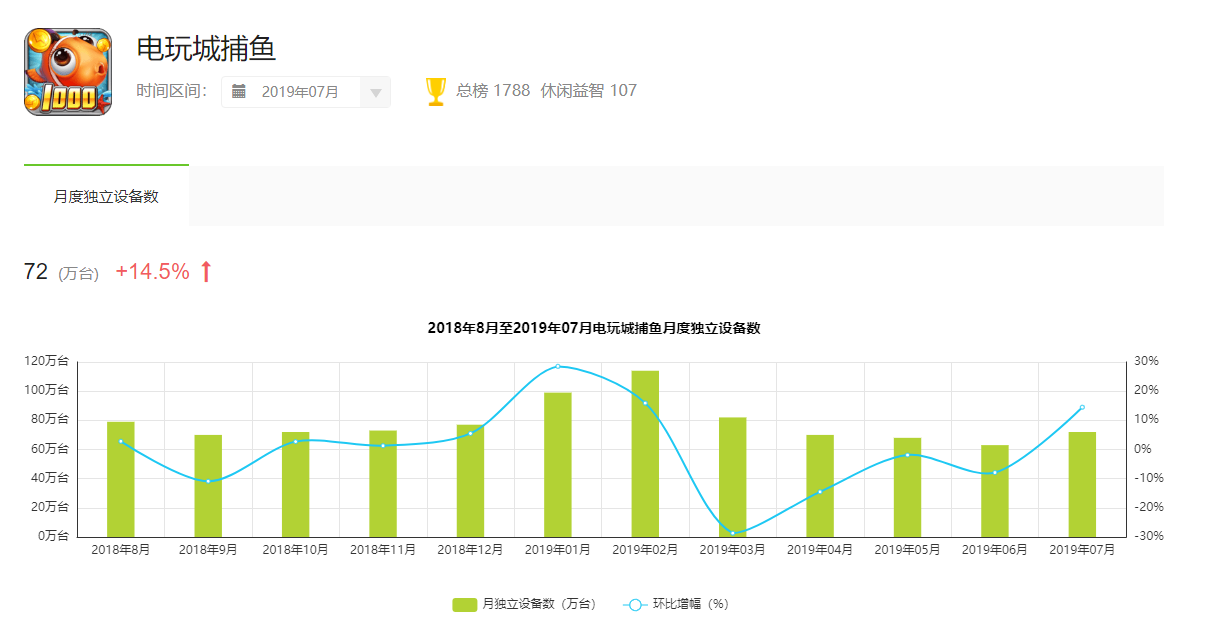Click the 电玩城捕鱼 game app icon
Screen dimensions: 1207x641
68,72
